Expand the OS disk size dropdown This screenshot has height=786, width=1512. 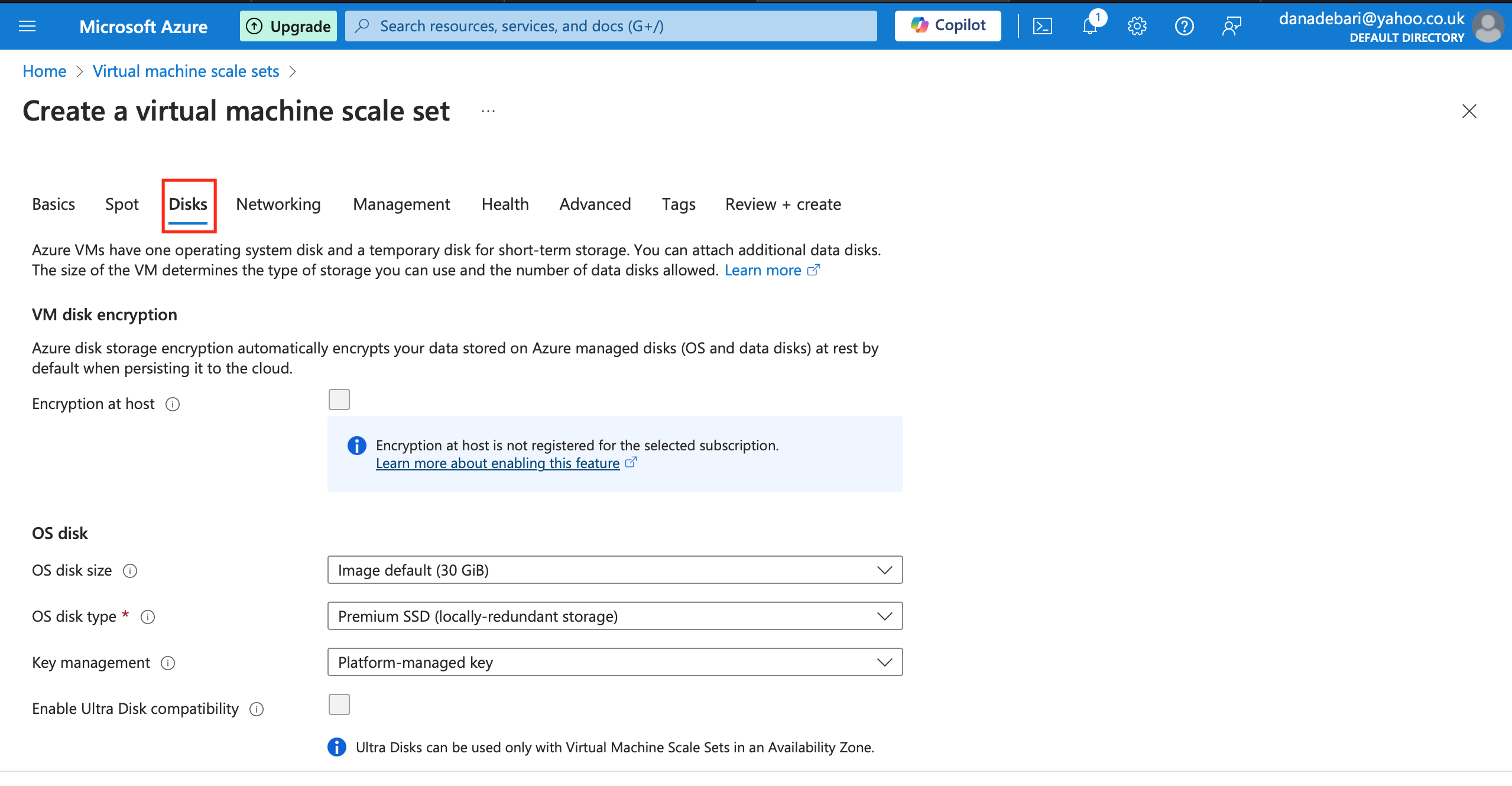tap(615, 570)
